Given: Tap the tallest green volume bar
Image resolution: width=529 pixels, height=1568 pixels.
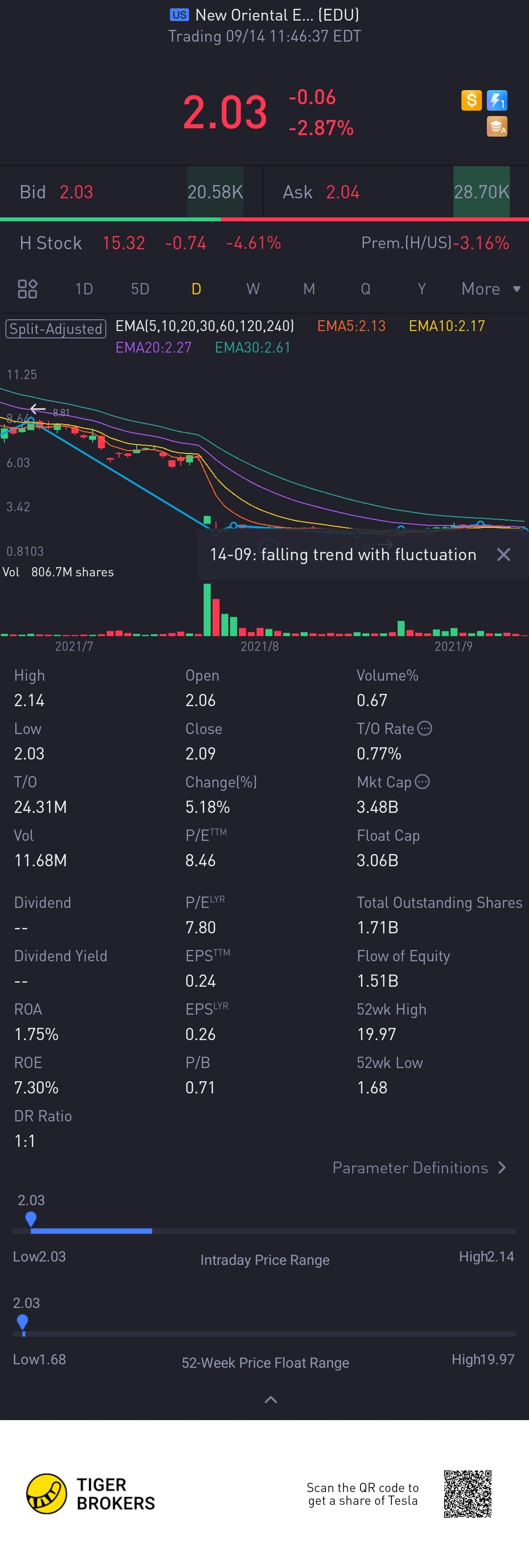Looking at the screenshot, I should coord(208,609).
